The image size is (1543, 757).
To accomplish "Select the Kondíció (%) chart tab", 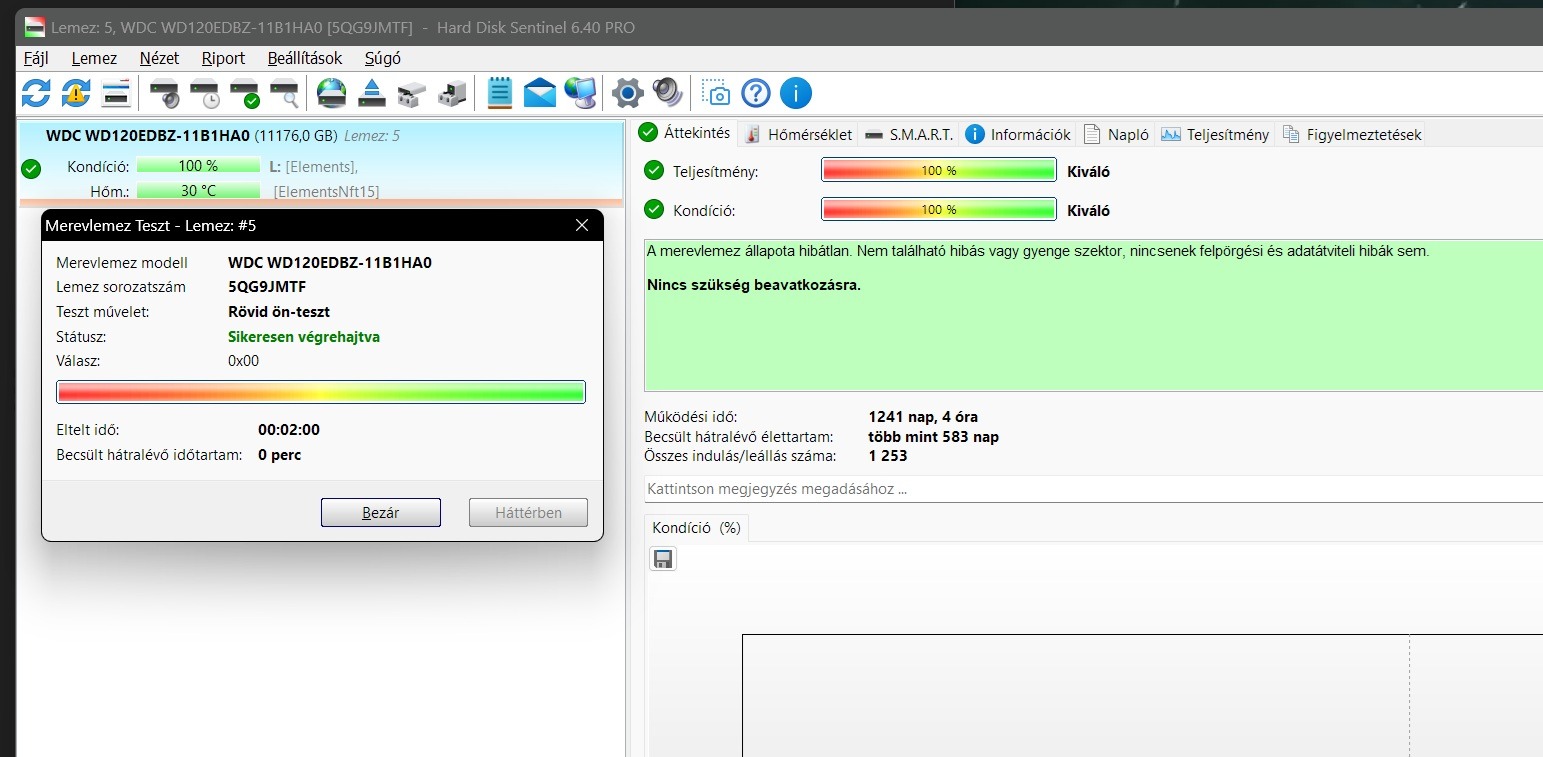I will click(x=696, y=527).
